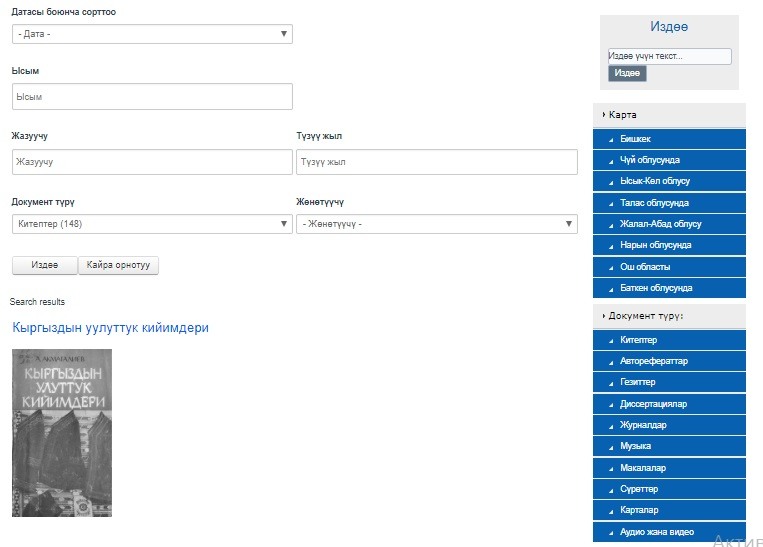Screen dimensions: 763x547
Task: Click the sidebar search text box
Action: [669, 57]
